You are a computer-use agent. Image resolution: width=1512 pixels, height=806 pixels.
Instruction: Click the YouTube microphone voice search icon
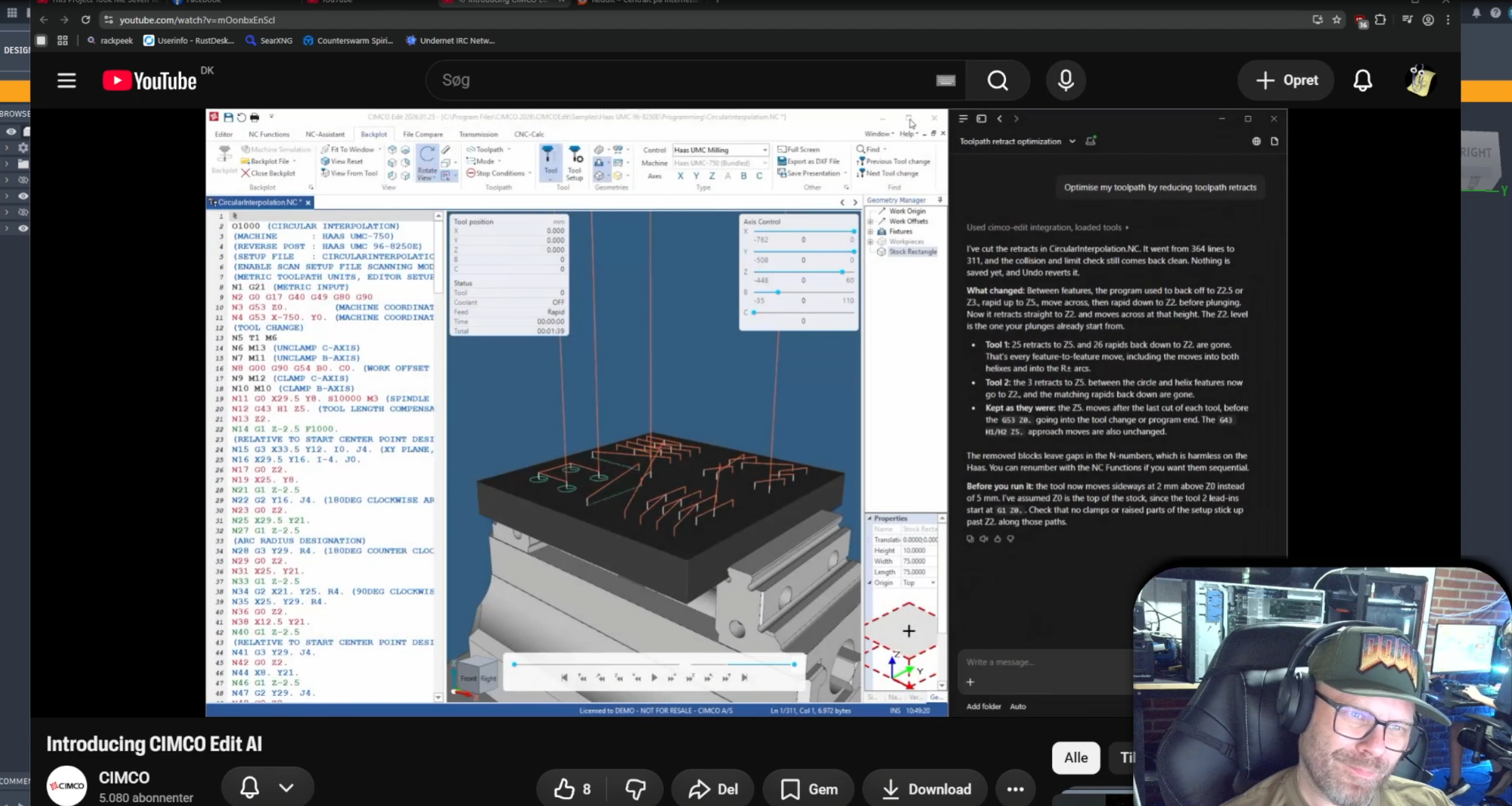coord(1066,80)
